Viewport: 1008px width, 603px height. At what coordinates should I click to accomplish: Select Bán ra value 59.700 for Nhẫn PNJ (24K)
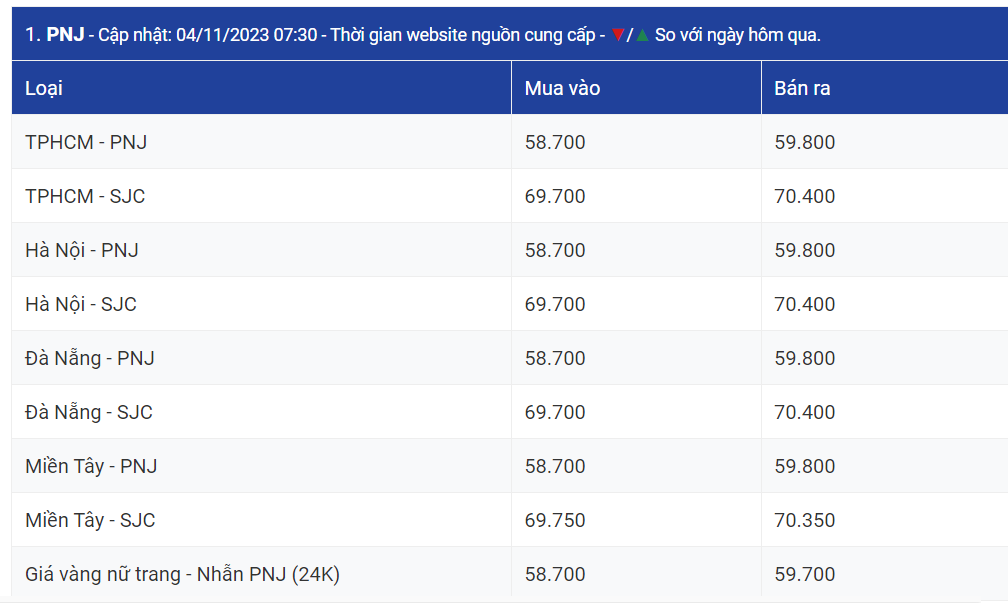click(x=805, y=574)
